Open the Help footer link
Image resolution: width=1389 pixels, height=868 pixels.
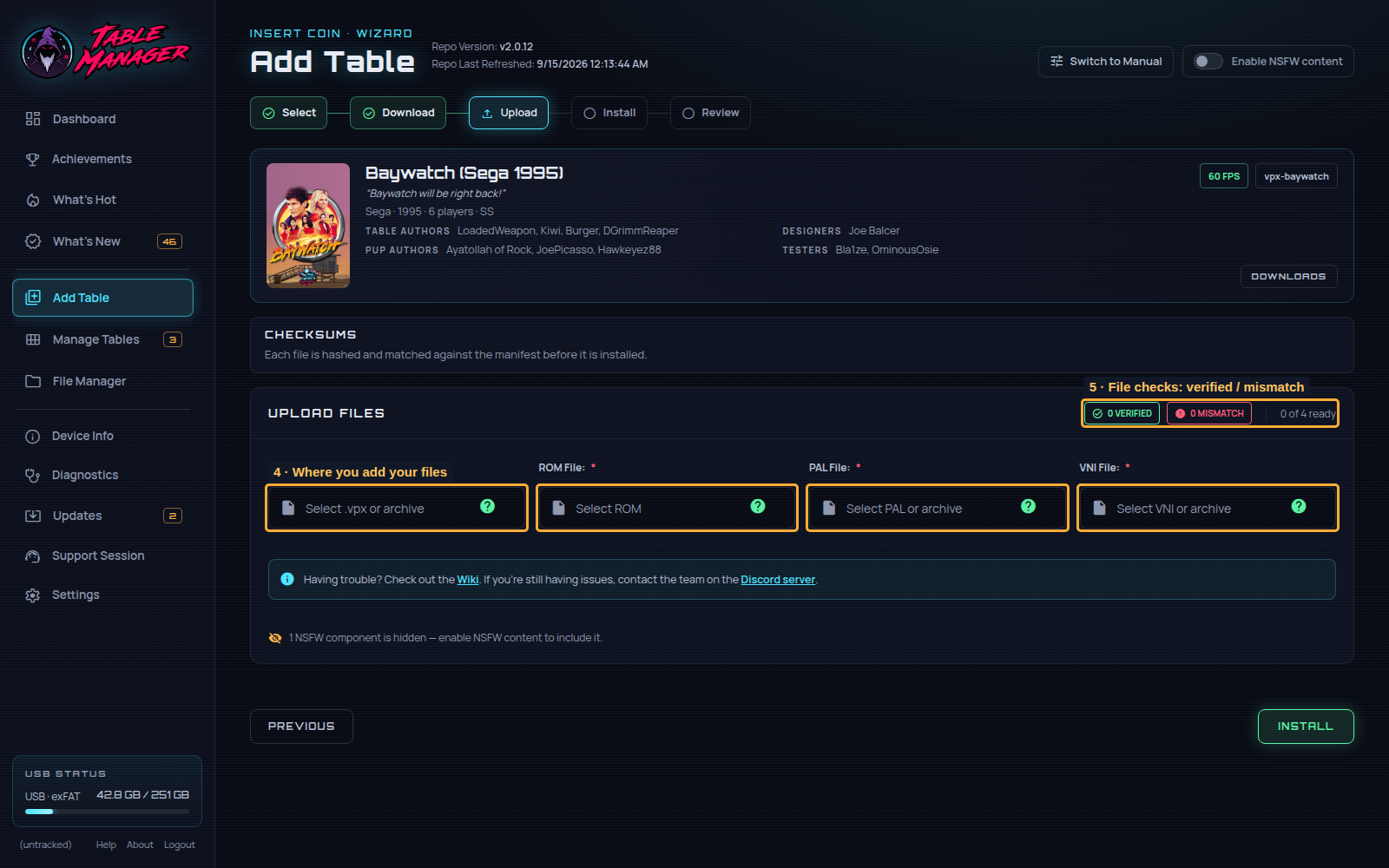click(x=106, y=845)
